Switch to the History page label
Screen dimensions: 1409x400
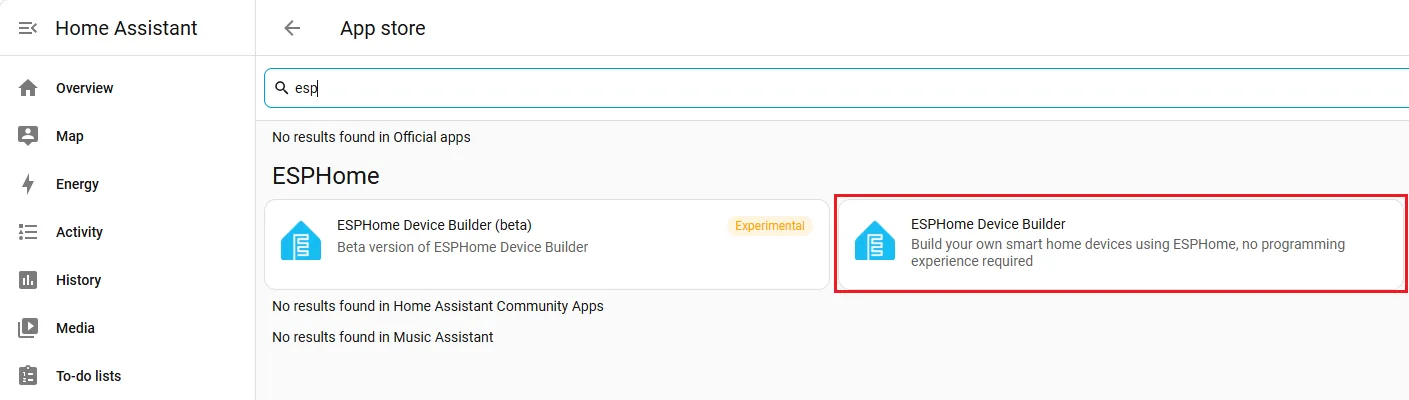[79, 280]
